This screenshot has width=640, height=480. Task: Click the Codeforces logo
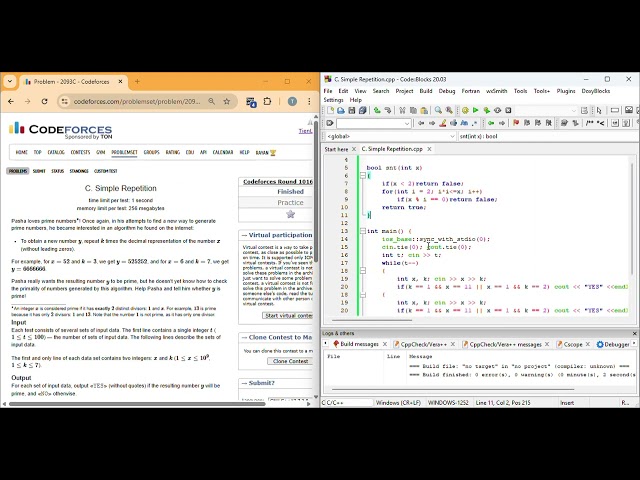click(x=60, y=130)
